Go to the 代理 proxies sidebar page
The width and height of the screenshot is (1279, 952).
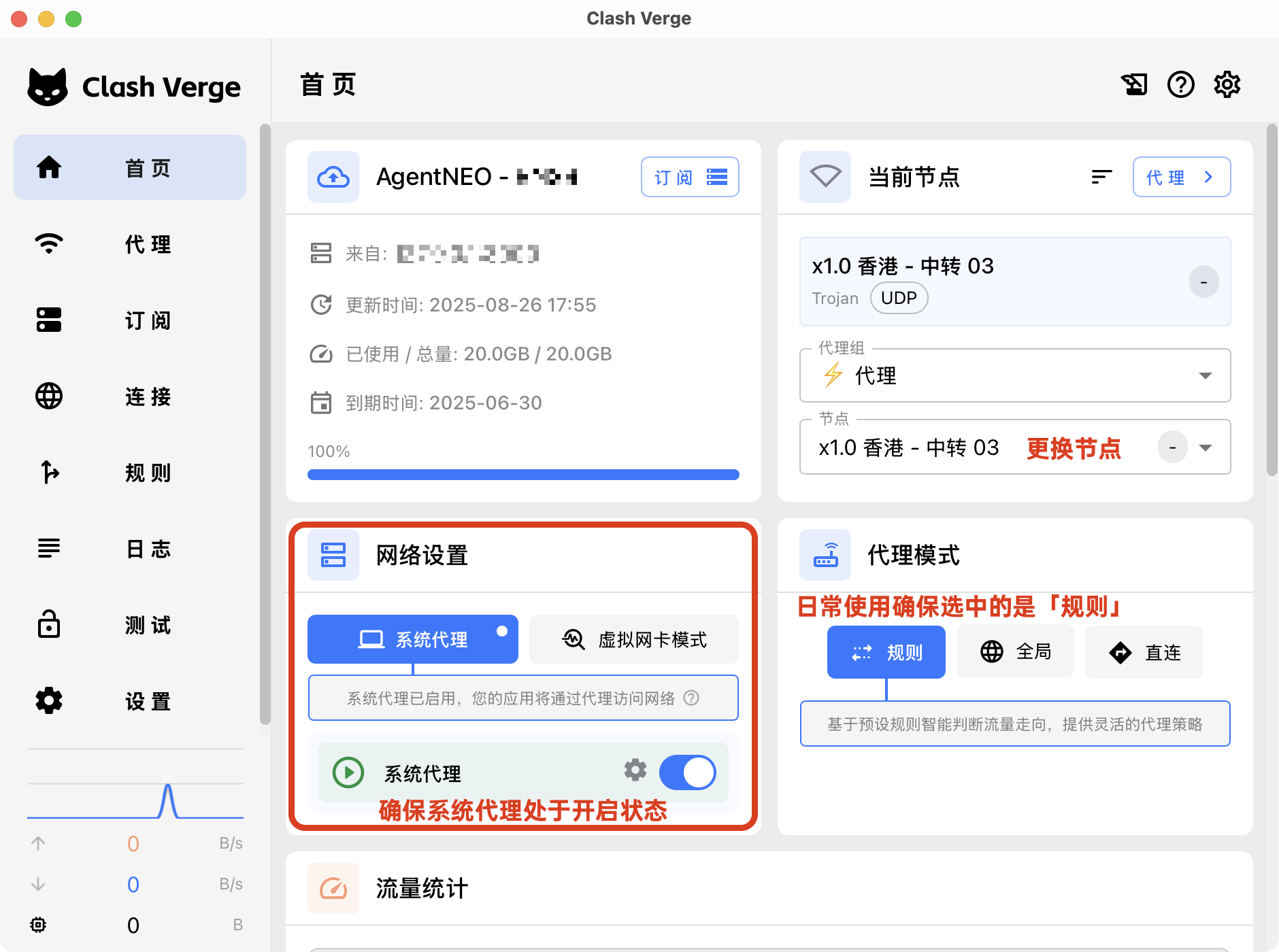[x=129, y=243]
